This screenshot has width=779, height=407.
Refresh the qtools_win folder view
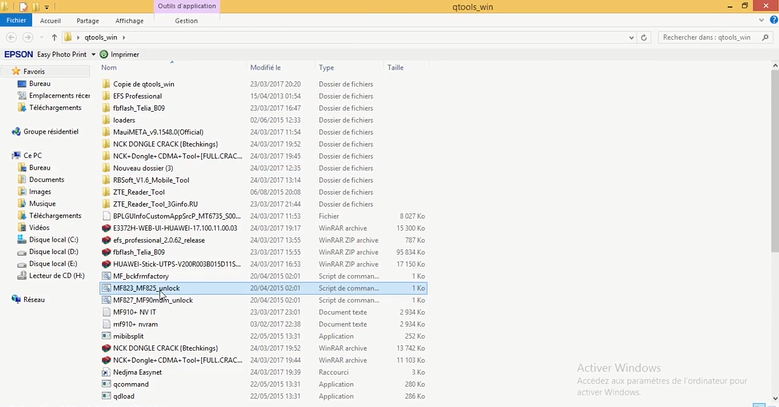coord(644,37)
